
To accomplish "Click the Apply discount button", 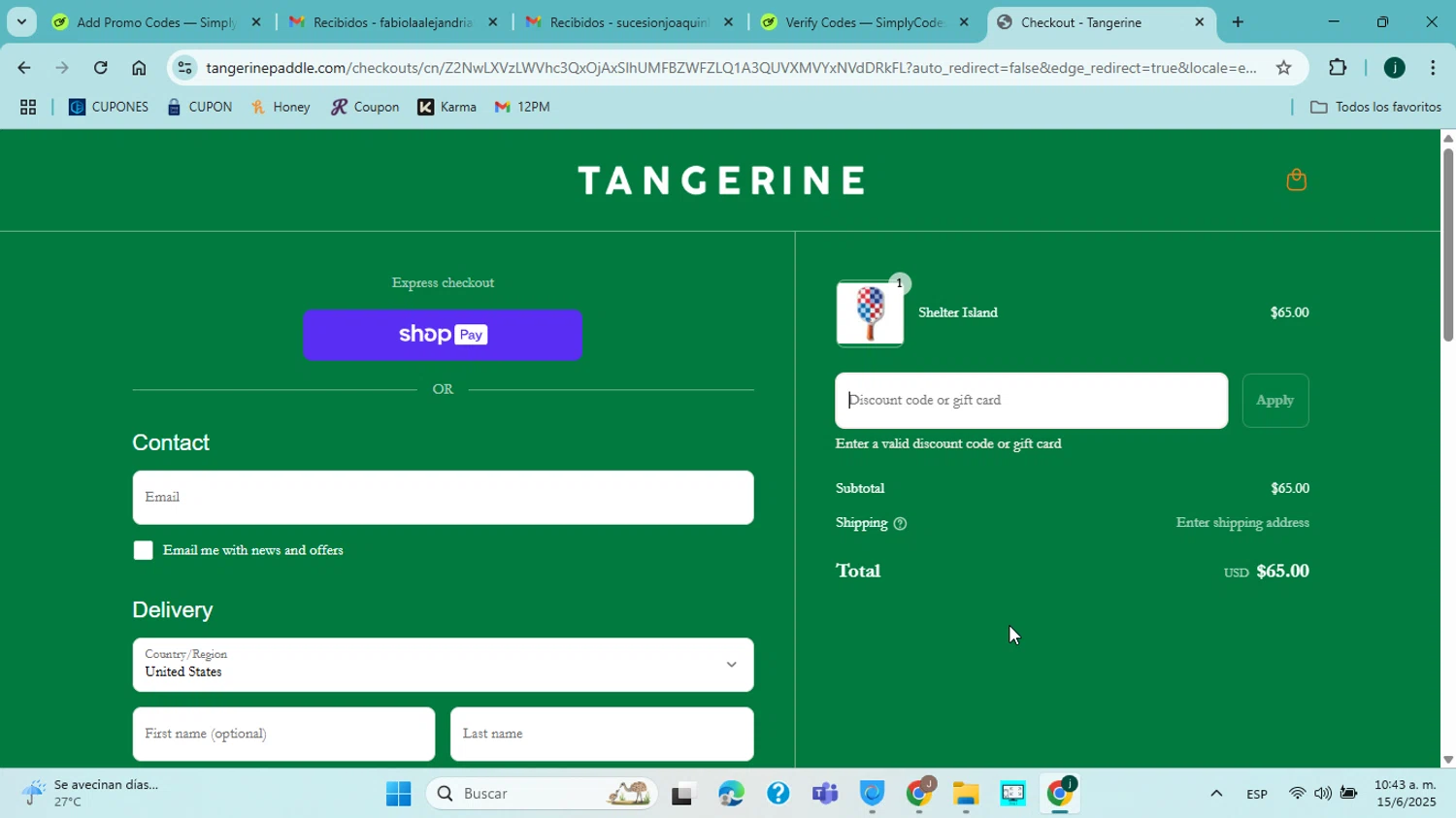I will point(1274,401).
